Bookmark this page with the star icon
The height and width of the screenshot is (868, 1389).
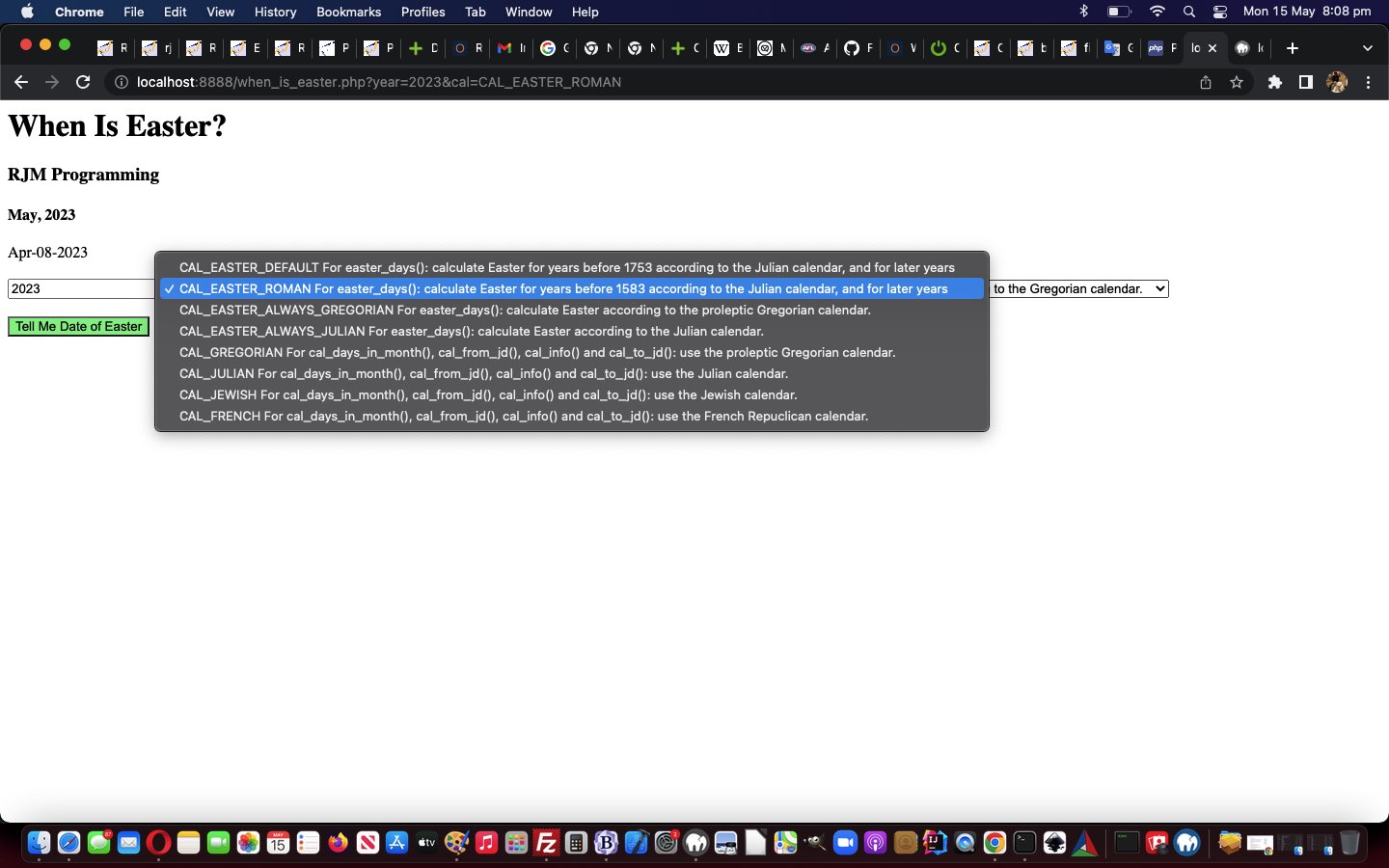[x=1237, y=82]
